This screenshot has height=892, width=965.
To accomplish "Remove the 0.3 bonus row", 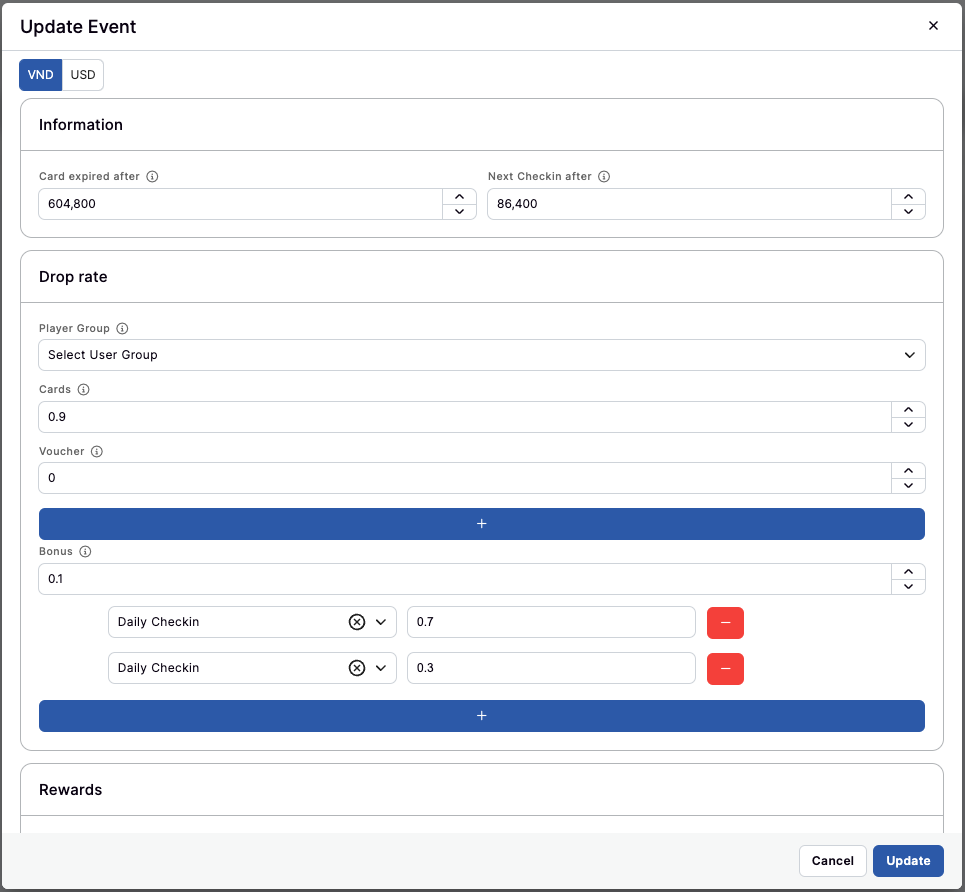I will [725, 668].
